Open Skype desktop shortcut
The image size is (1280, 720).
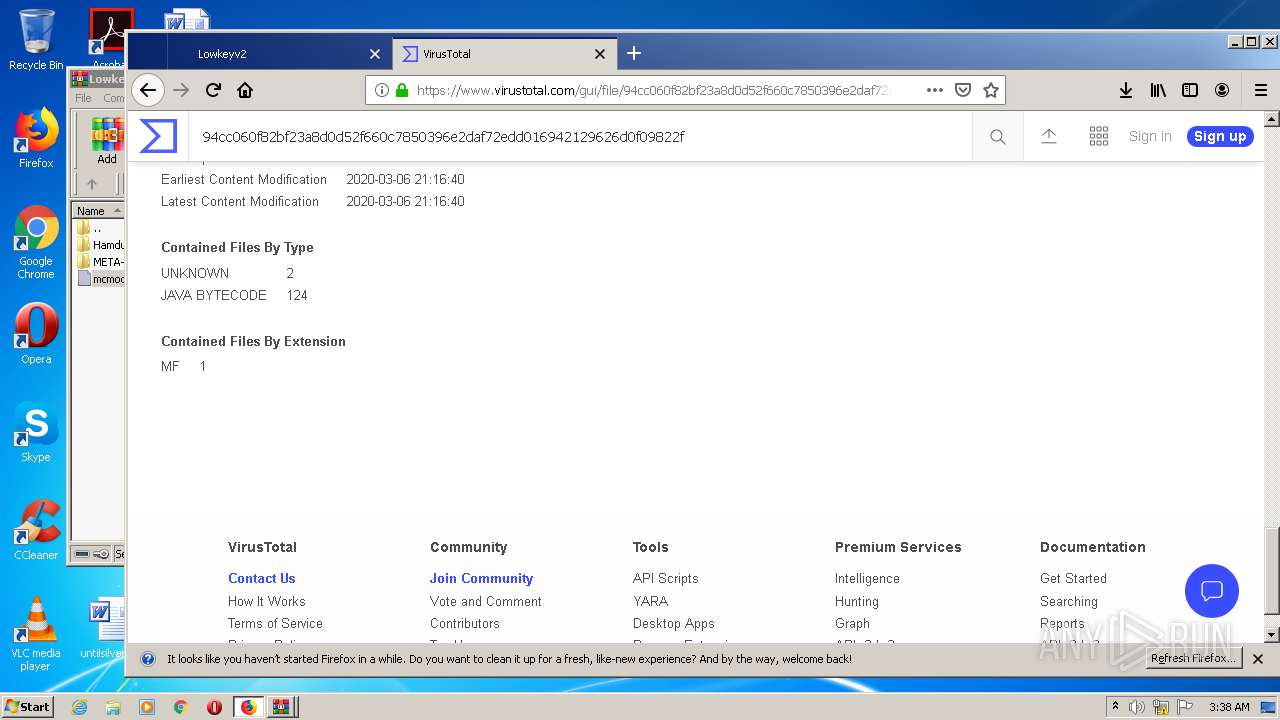36,432
